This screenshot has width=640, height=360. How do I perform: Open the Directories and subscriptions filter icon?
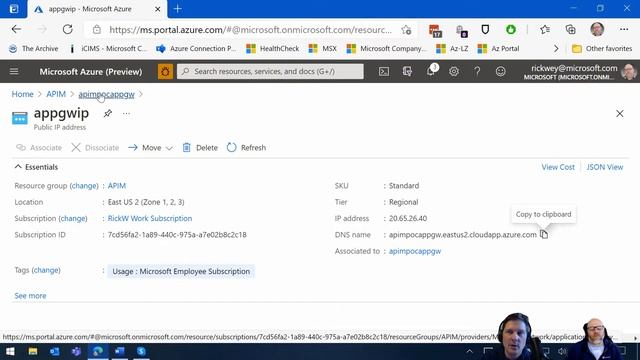[407, 71]
